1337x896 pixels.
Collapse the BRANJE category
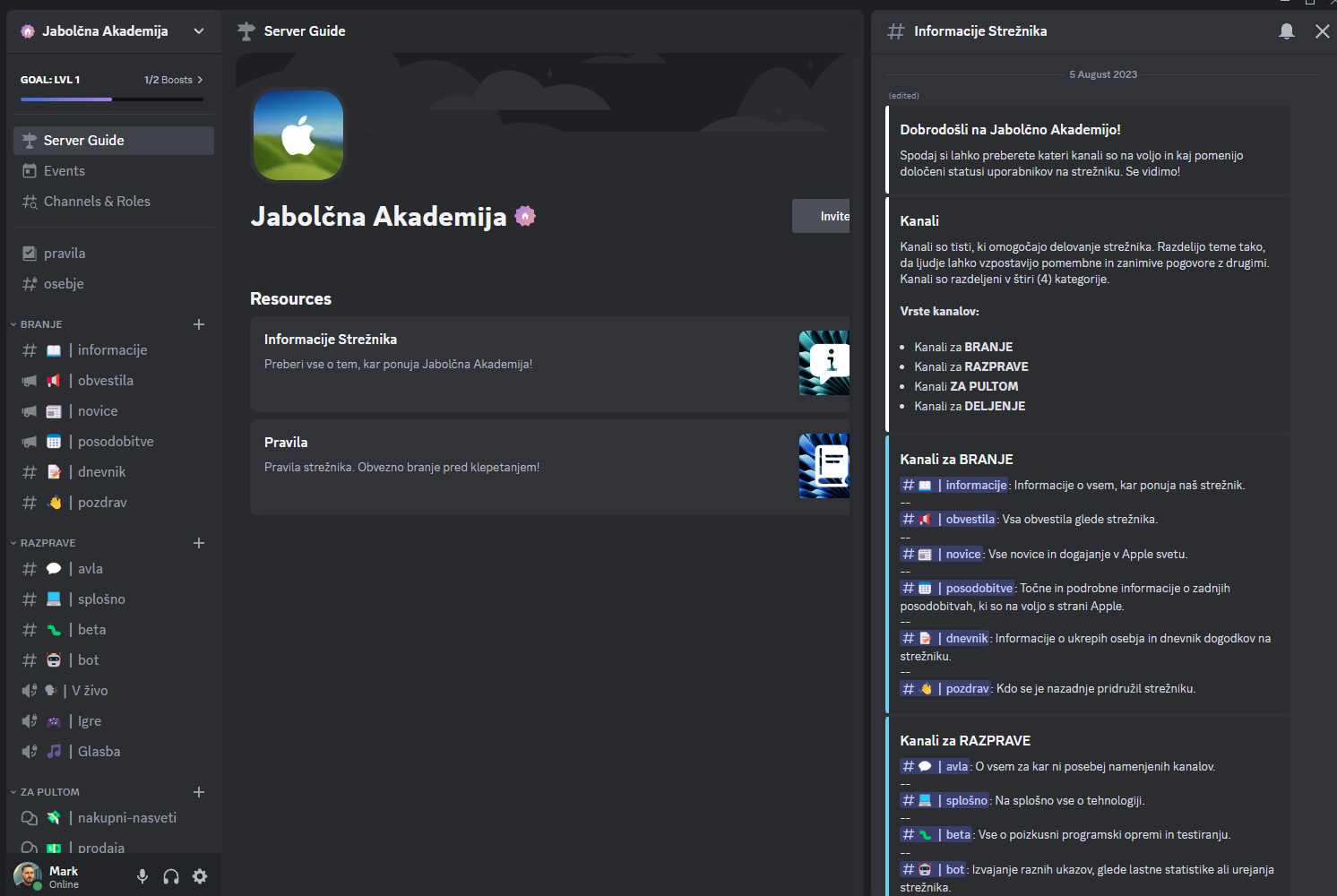click(x=37, y=324)
